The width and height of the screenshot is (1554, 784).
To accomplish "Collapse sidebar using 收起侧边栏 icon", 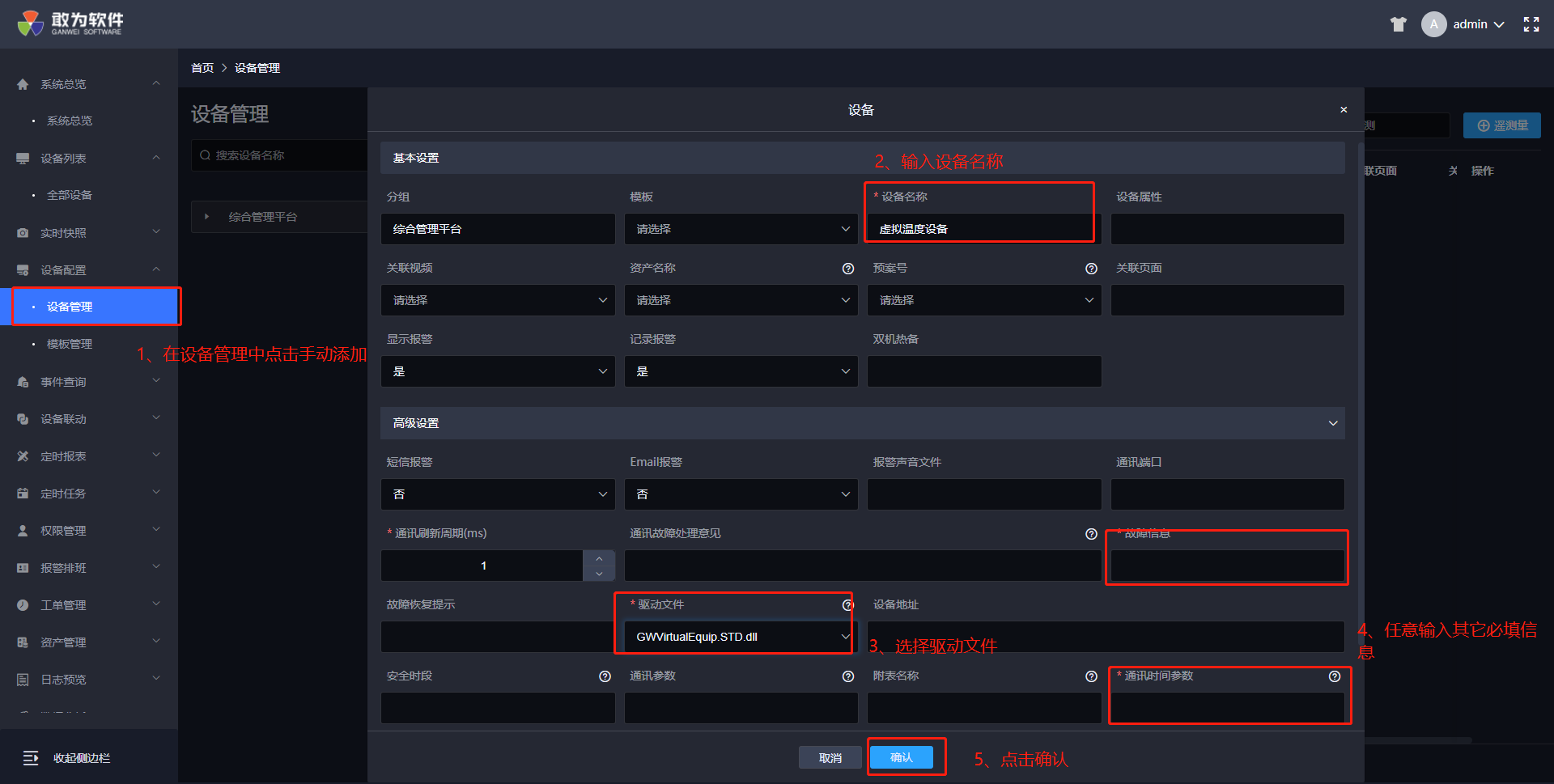I will (x=31, y=758).
